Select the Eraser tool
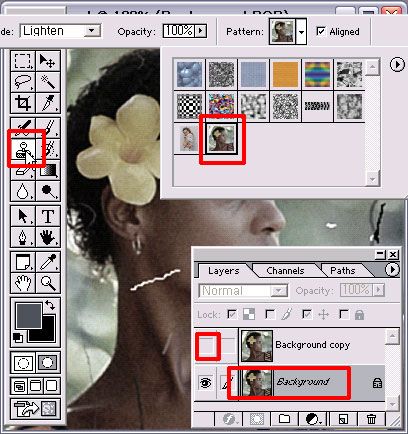 pos(23,170)
